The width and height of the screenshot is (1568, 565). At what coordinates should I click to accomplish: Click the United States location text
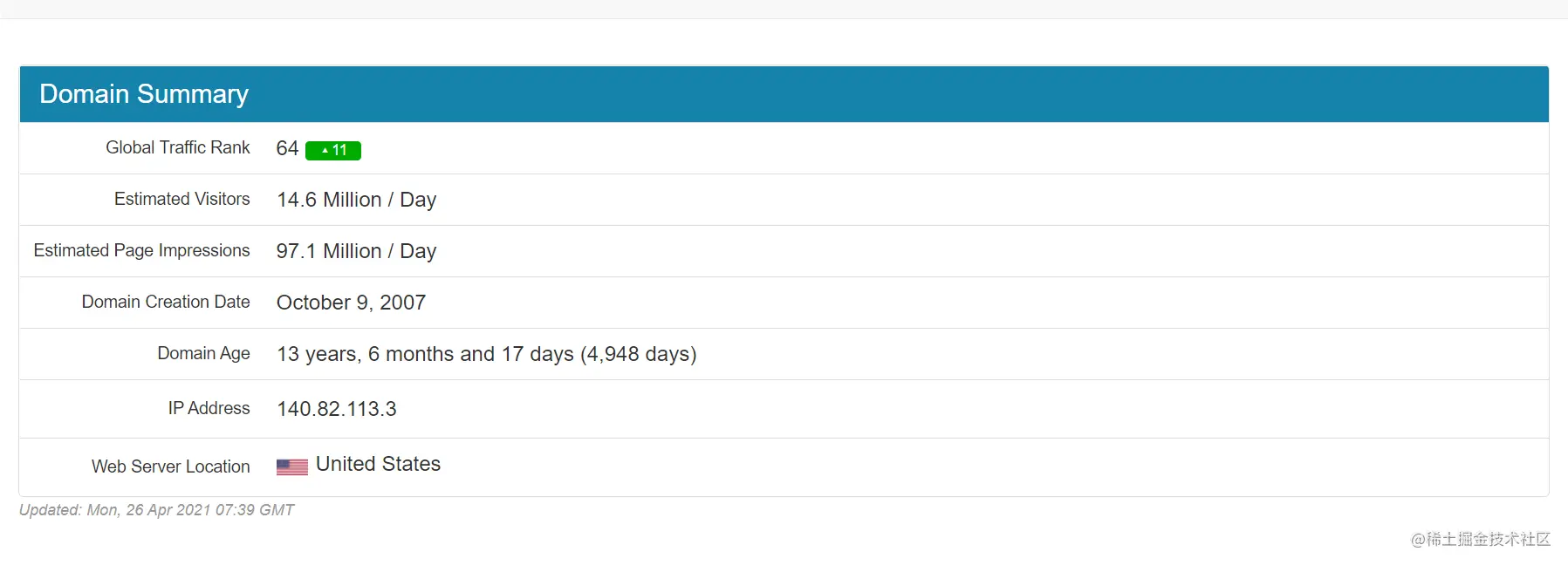point(378,464)
